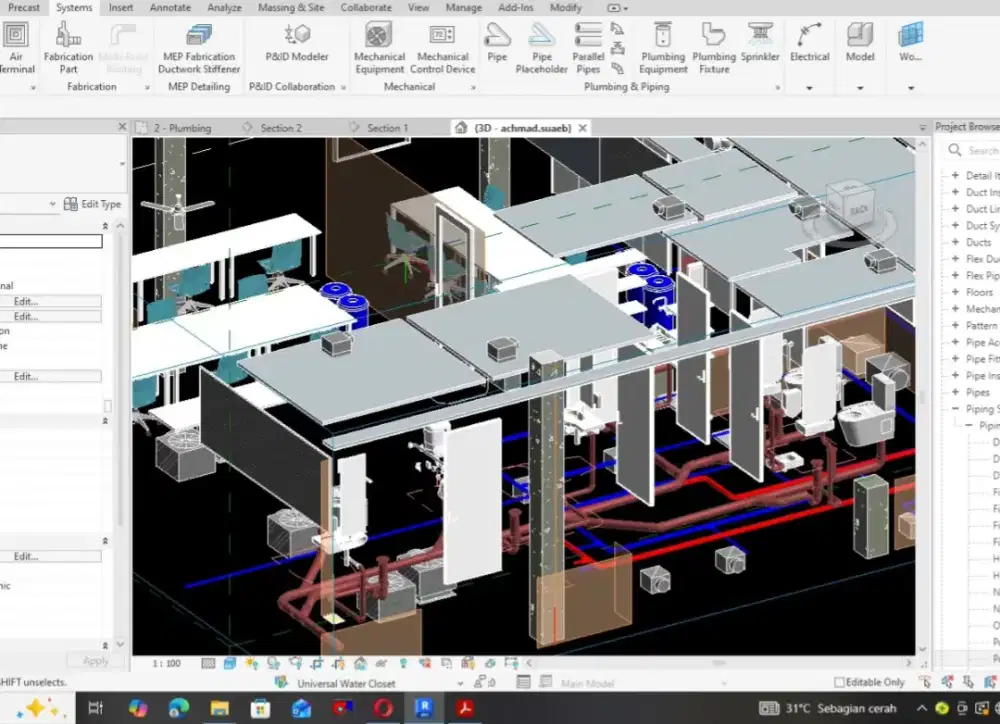Expand the Floors node in Project Browser

955,292
